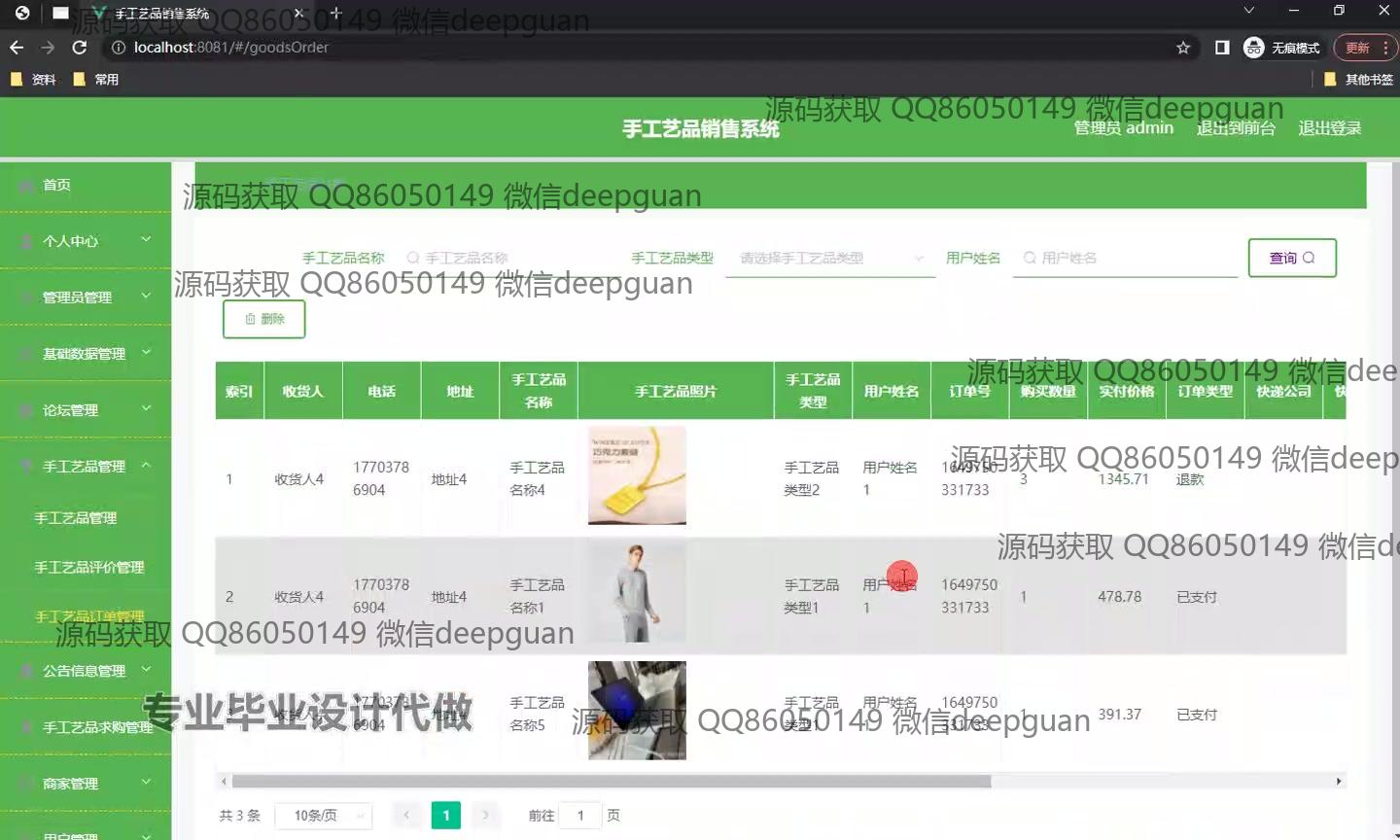
Task: Click the 手工艺品名称4 cell
Action: click(x=537, y=478)
